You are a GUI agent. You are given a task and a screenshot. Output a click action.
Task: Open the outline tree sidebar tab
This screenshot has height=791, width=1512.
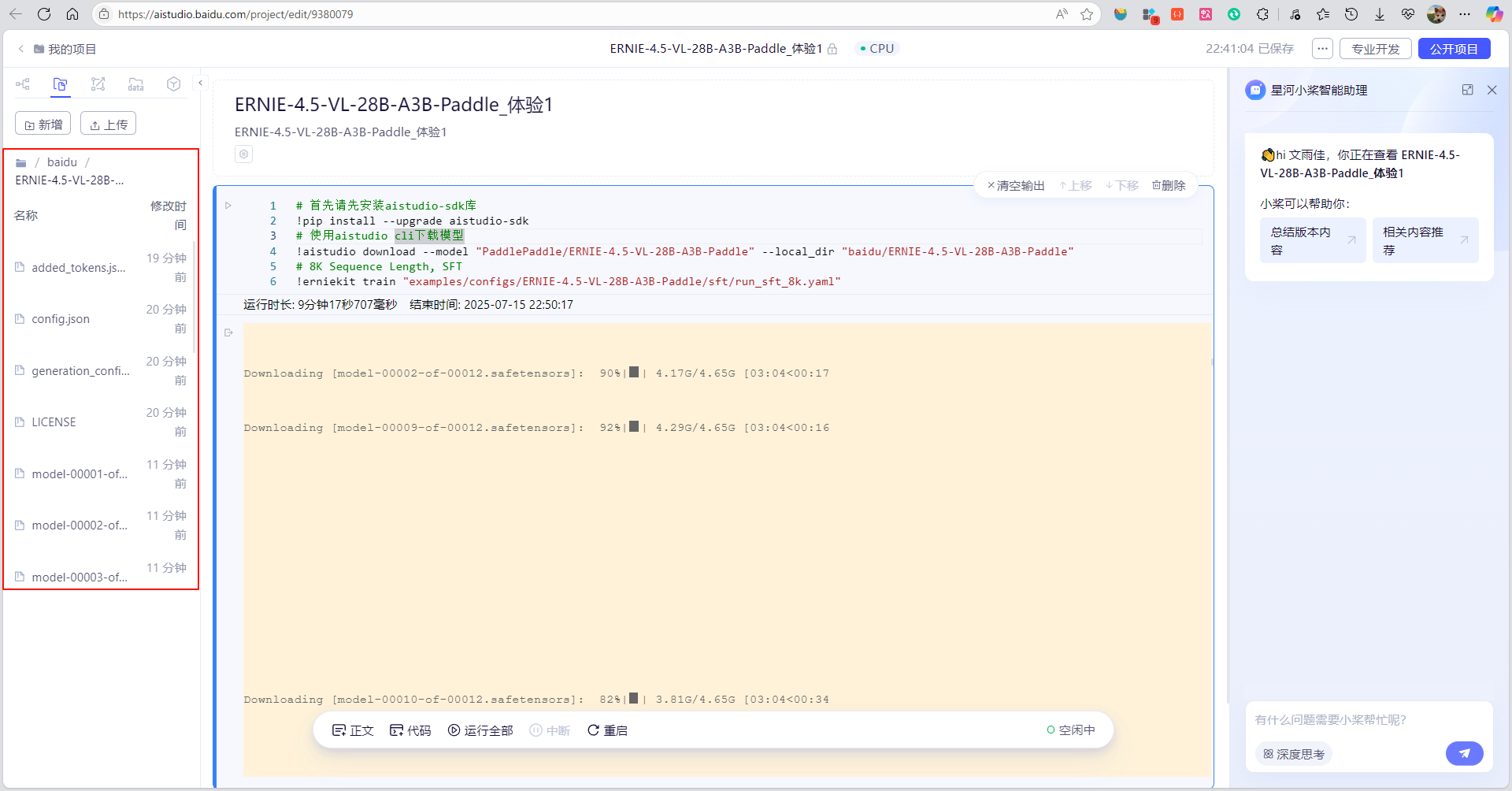click(23, 84)
